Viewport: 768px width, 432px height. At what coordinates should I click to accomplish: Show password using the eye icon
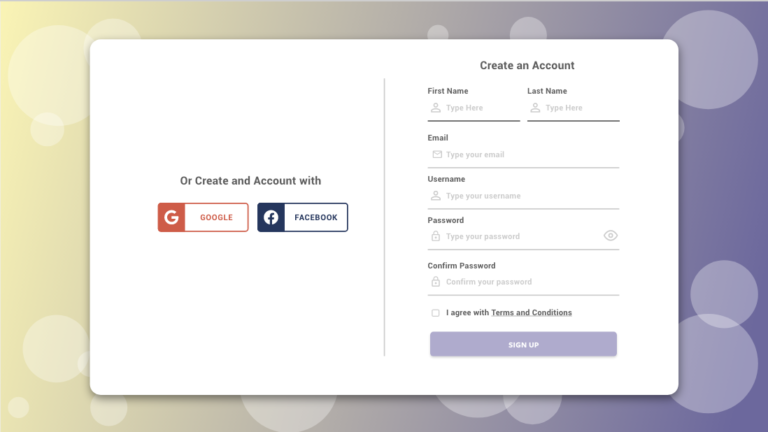[610, 236]
